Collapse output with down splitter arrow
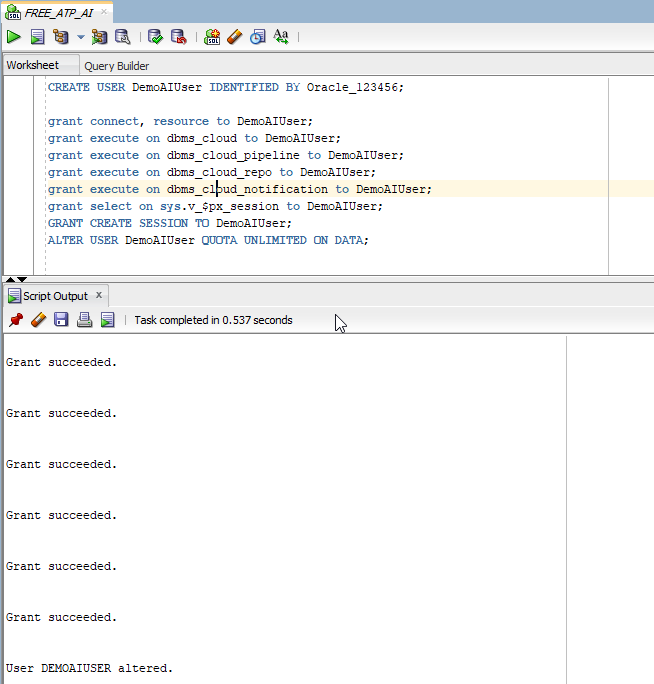654x684 pixels. point(22,279)
